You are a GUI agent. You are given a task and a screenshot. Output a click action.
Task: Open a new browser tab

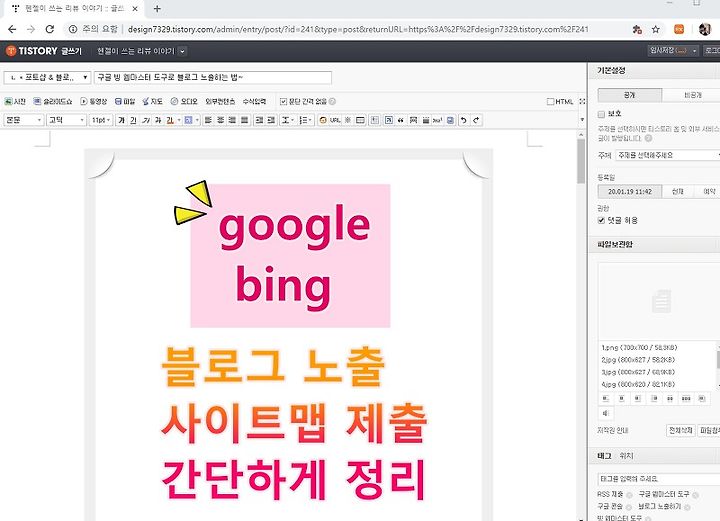(x=157, y=9)
